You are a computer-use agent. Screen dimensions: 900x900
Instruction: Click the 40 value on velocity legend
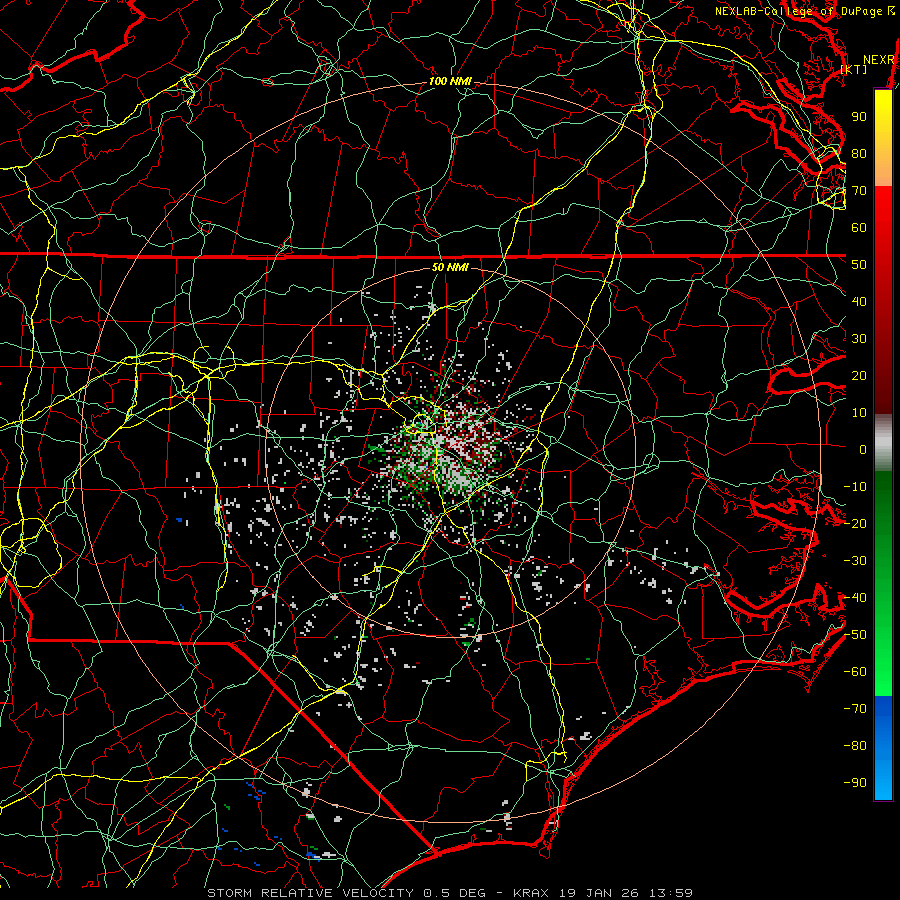point(859,301)
